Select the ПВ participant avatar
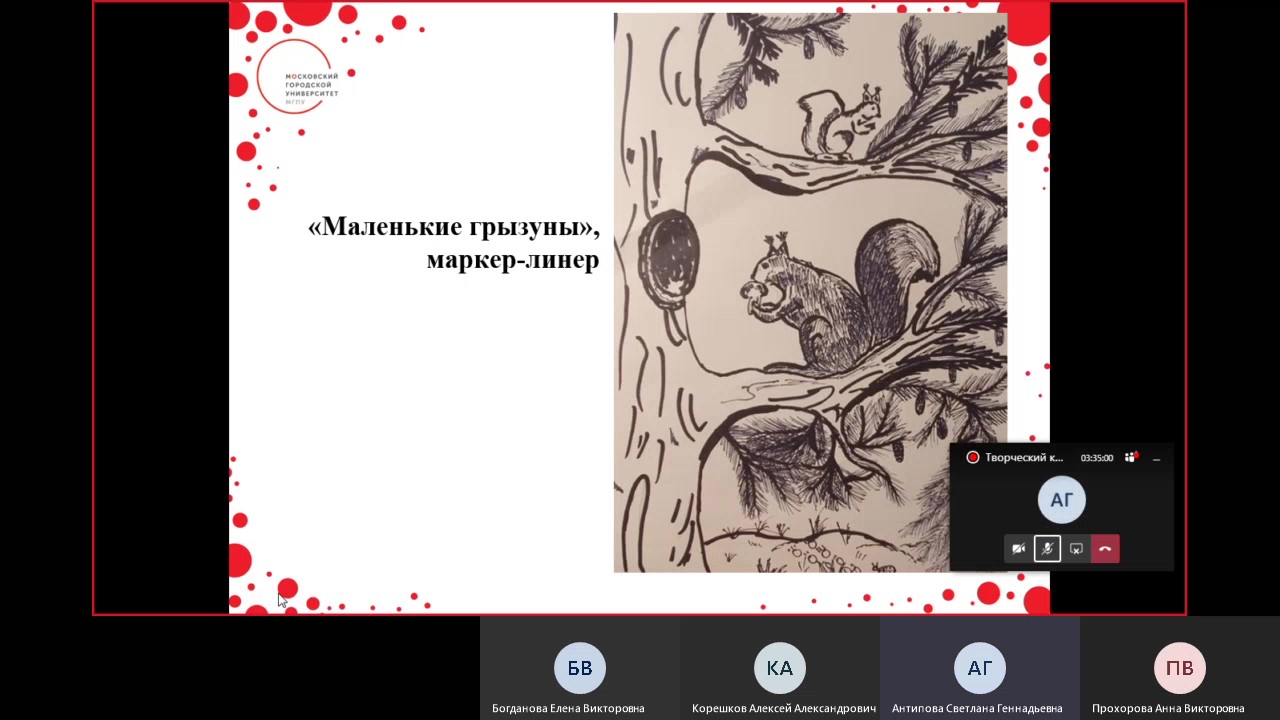 [x=1180, y=668]
